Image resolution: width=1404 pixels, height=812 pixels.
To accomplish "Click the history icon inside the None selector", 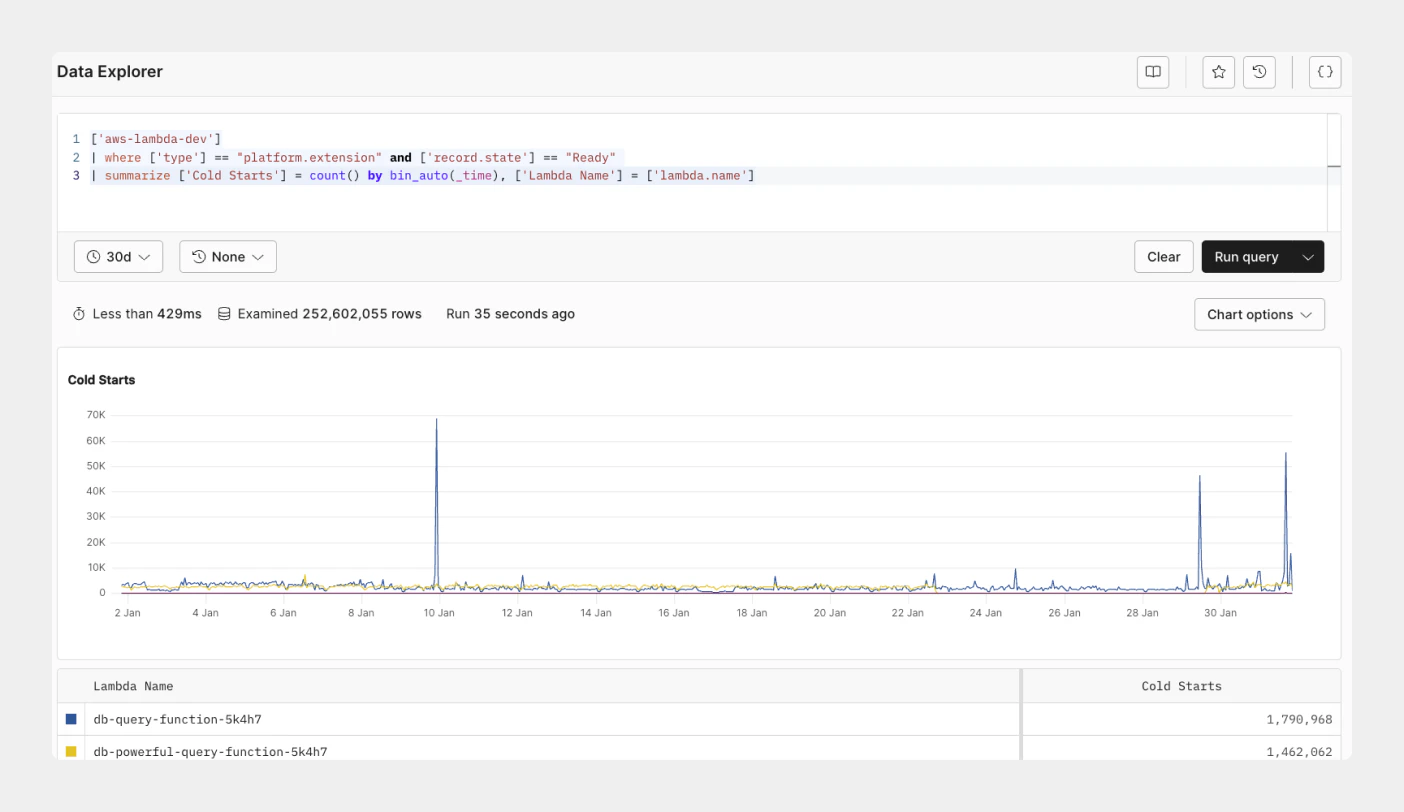I will pos(199,256).
